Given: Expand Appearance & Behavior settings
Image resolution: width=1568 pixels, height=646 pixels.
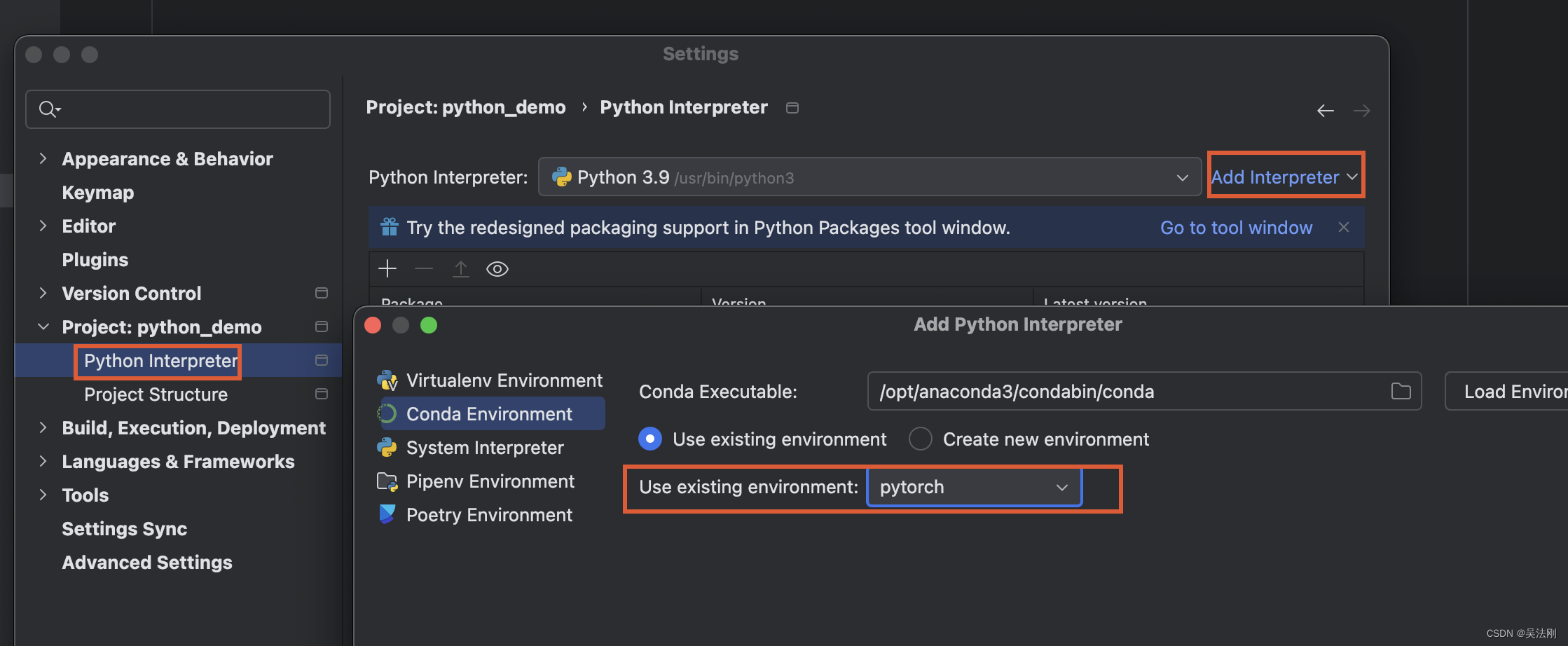Looking at the screenshot, I should pos(43,159).
